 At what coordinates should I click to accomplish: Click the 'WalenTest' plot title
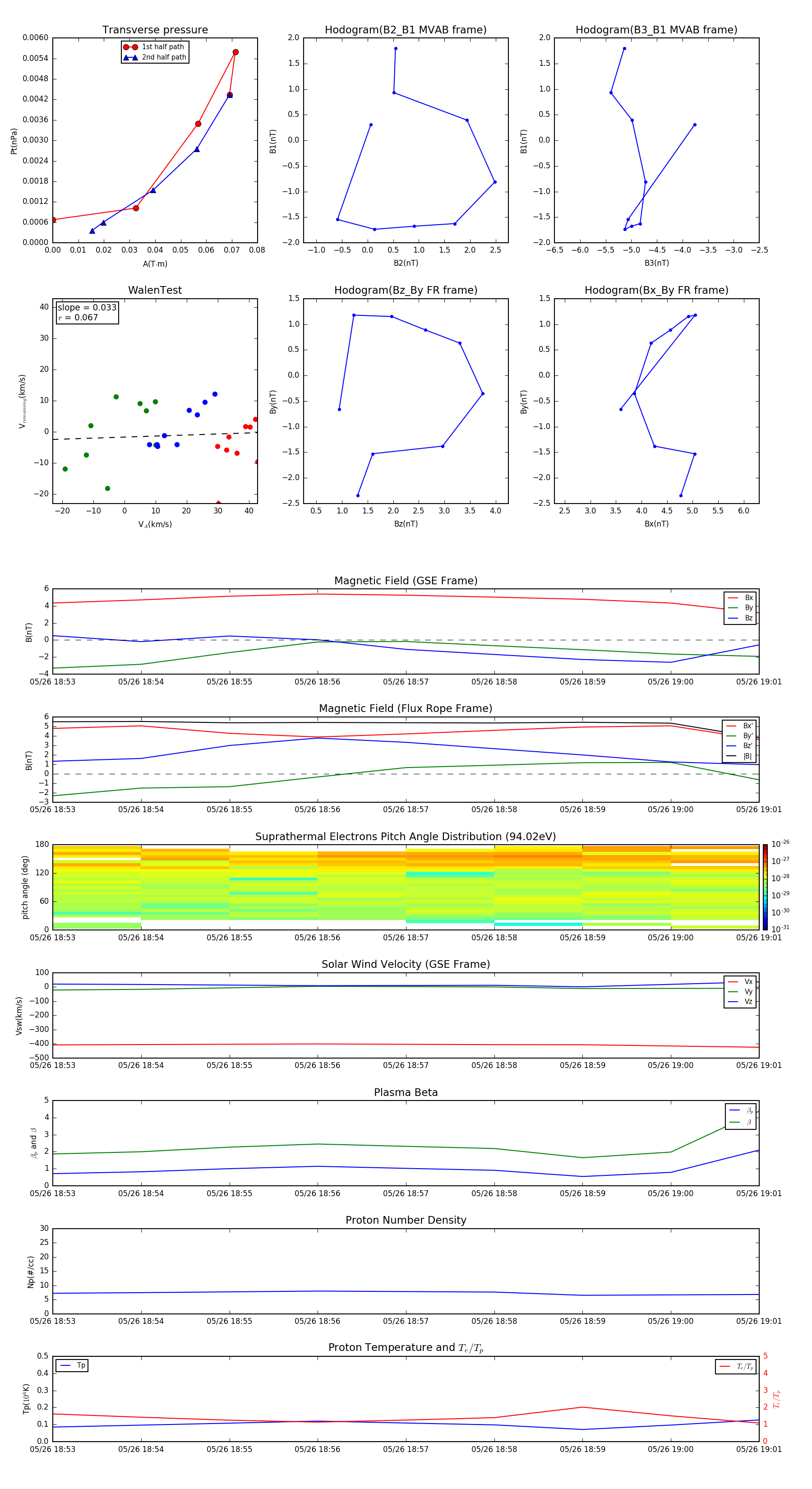[155, 290]
